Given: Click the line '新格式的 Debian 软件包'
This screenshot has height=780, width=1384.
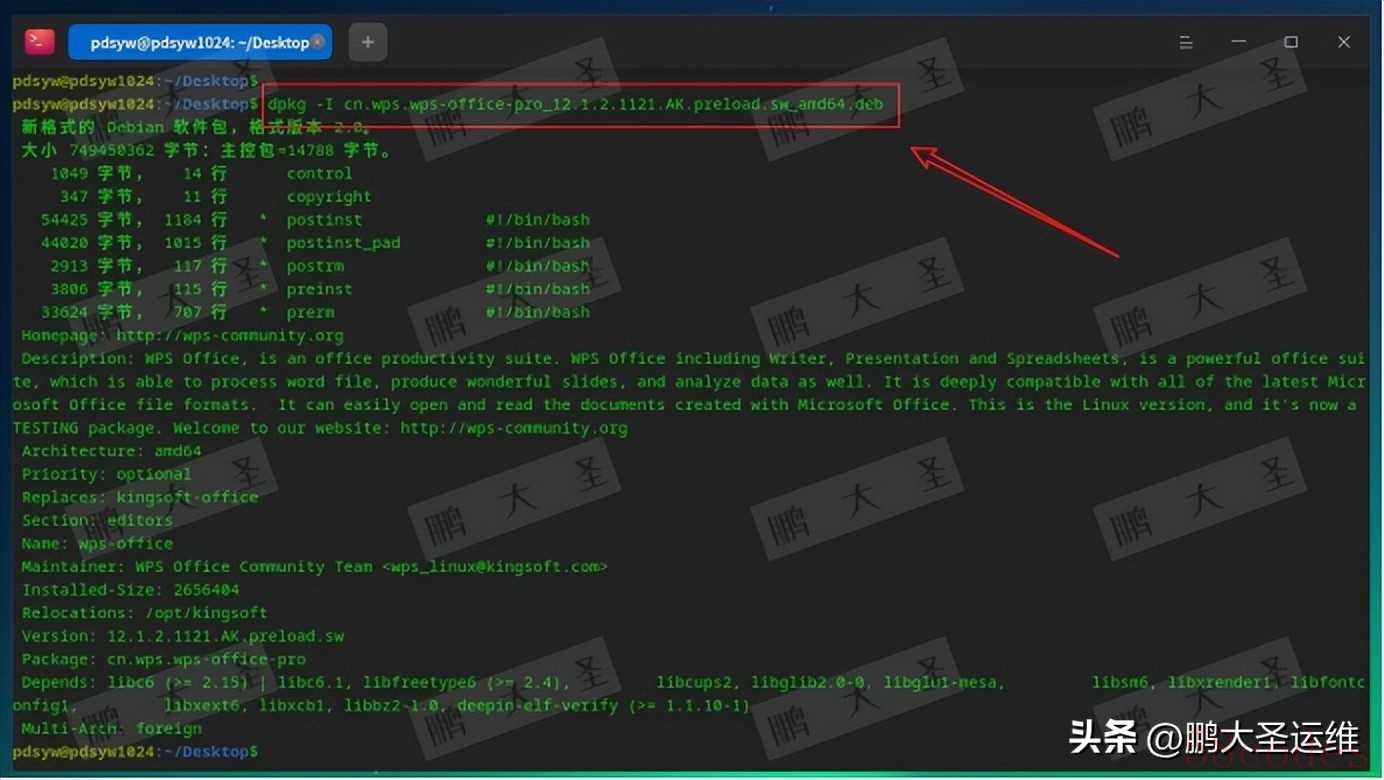Looking at the screenshot, I should coord(196,127).
